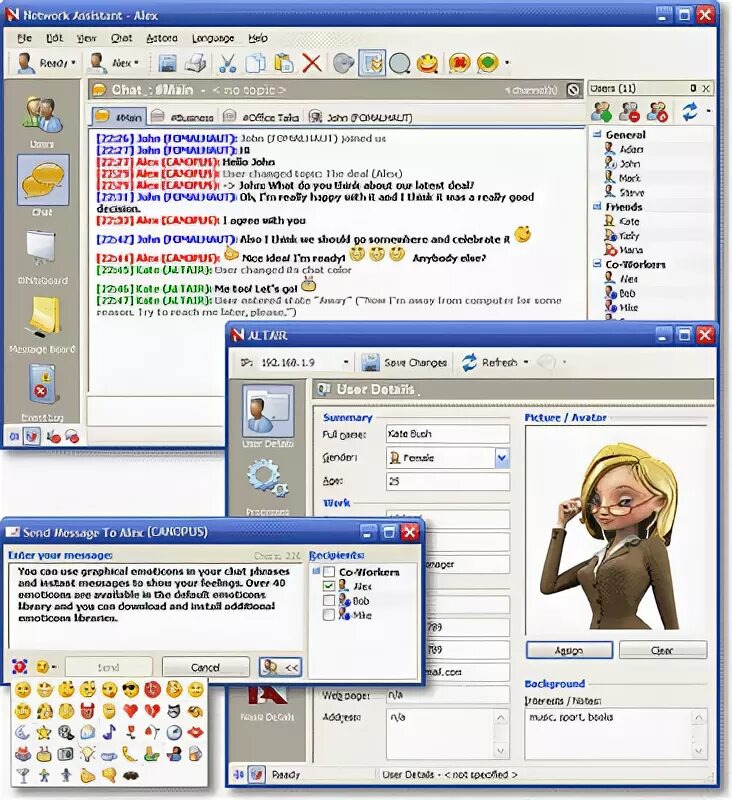Pick the yellow star emoticon

tap(44, 733)
